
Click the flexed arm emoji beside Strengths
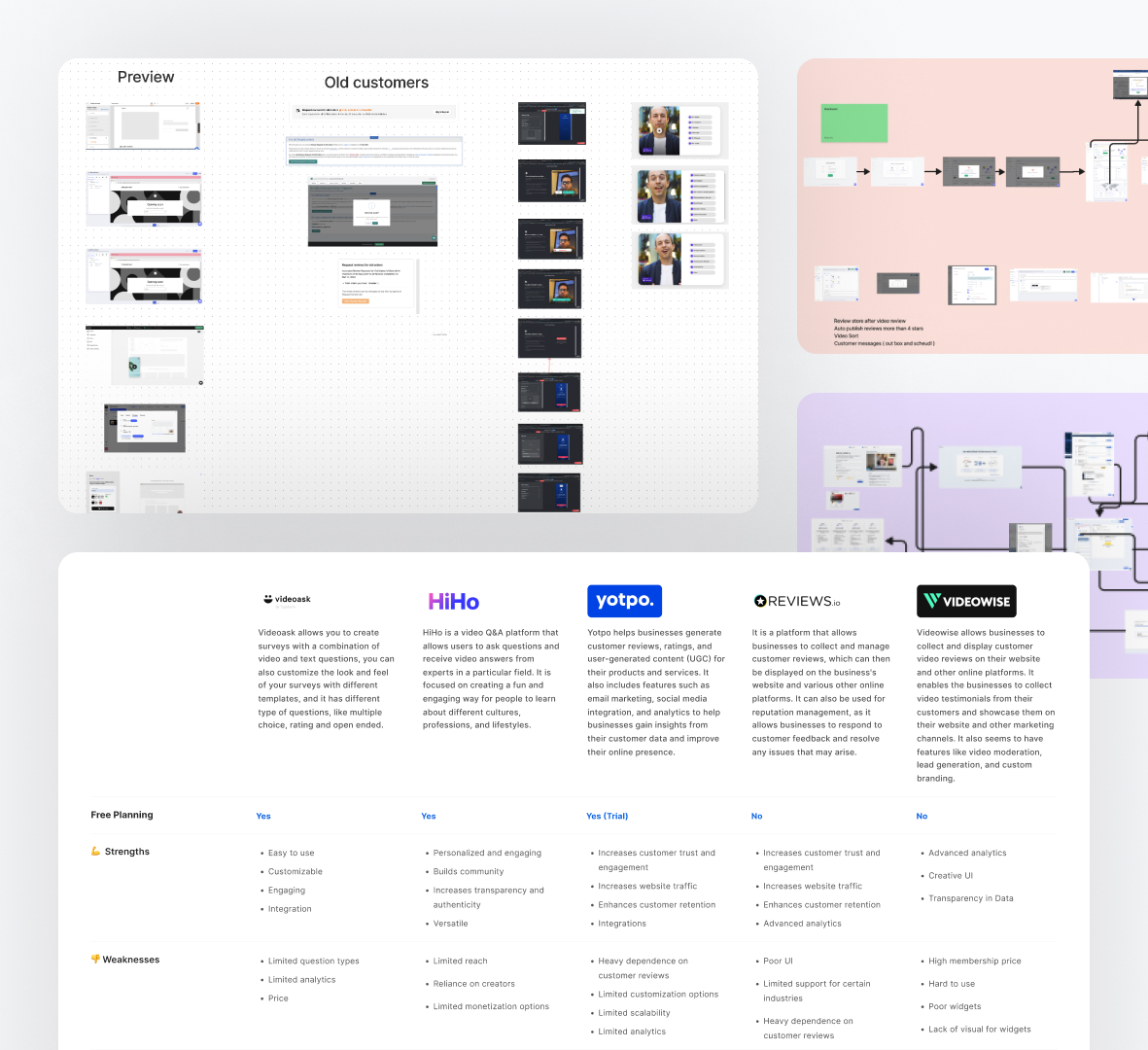[95, 851]
